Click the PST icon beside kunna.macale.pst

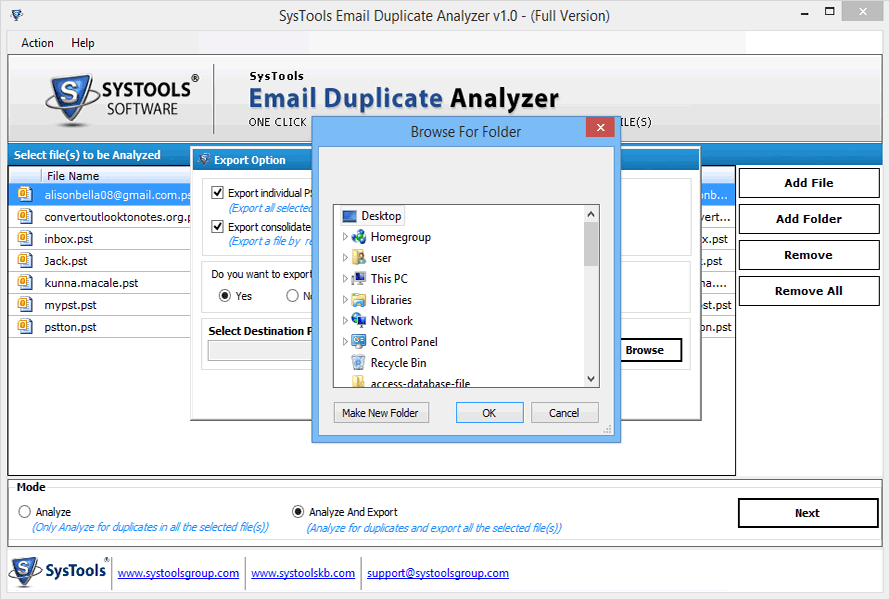click(24, 282)
